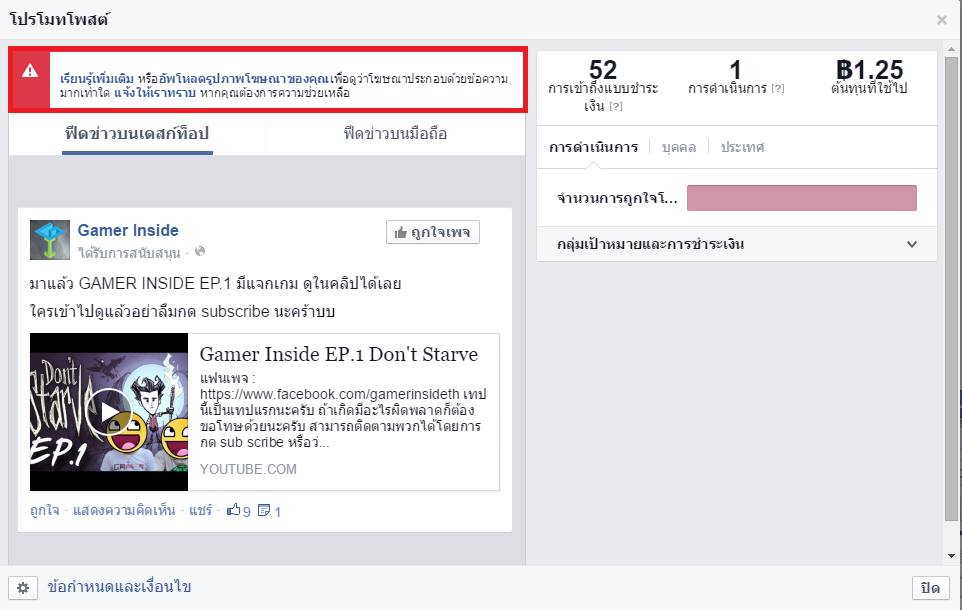Click the ฿1.25 cost spent value
This screenshot has height=610, width=962.
click(x=870, y=69)
